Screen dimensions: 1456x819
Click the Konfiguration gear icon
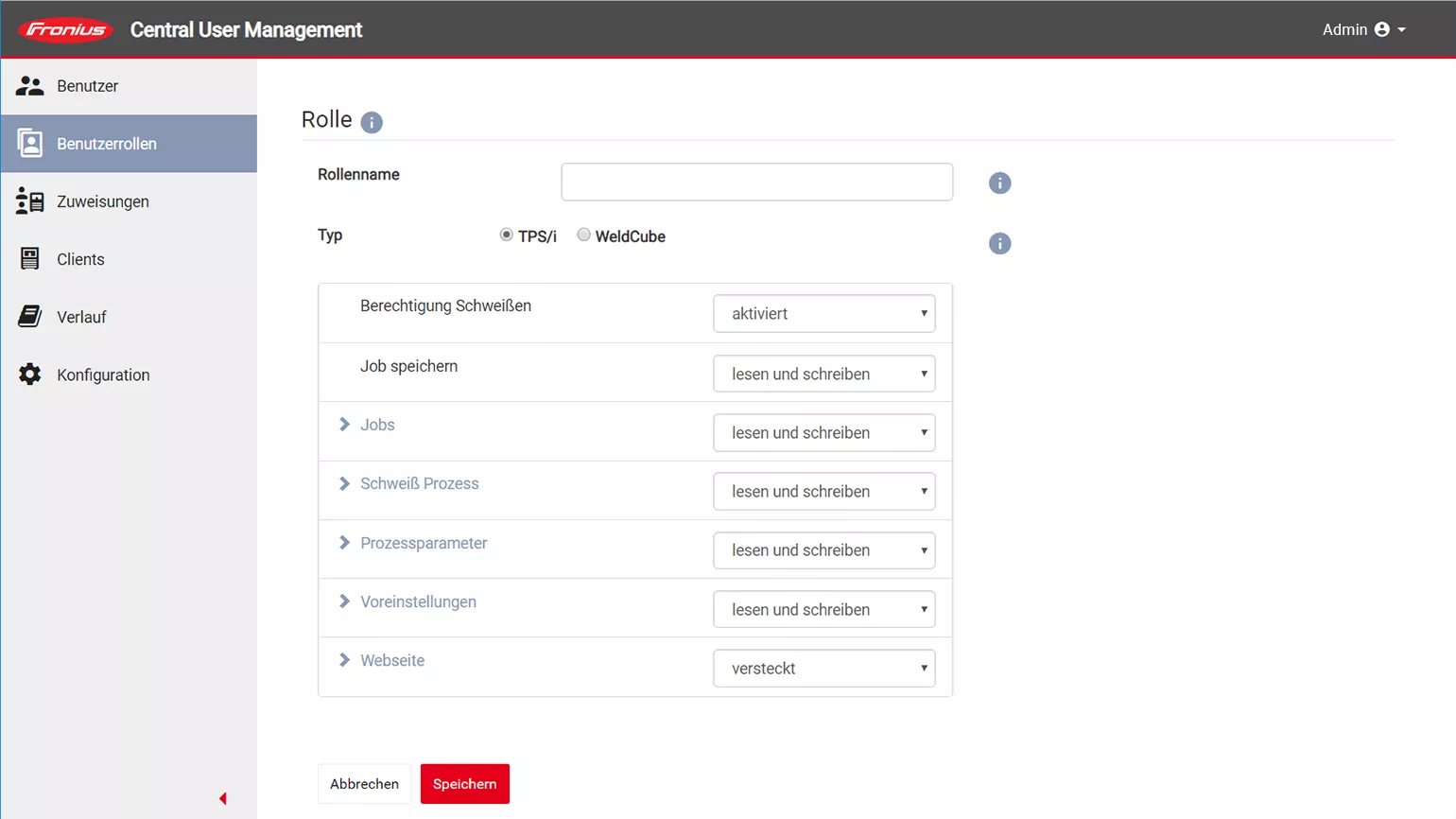pos(30,375)
